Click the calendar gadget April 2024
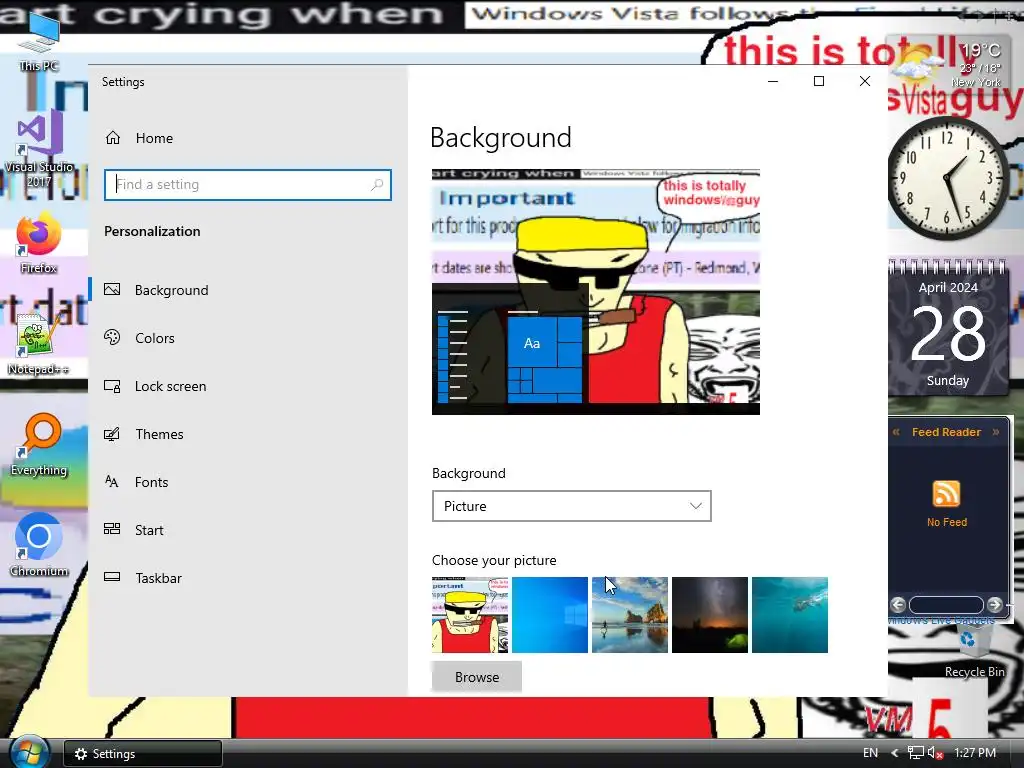 [x=948, y=327]
